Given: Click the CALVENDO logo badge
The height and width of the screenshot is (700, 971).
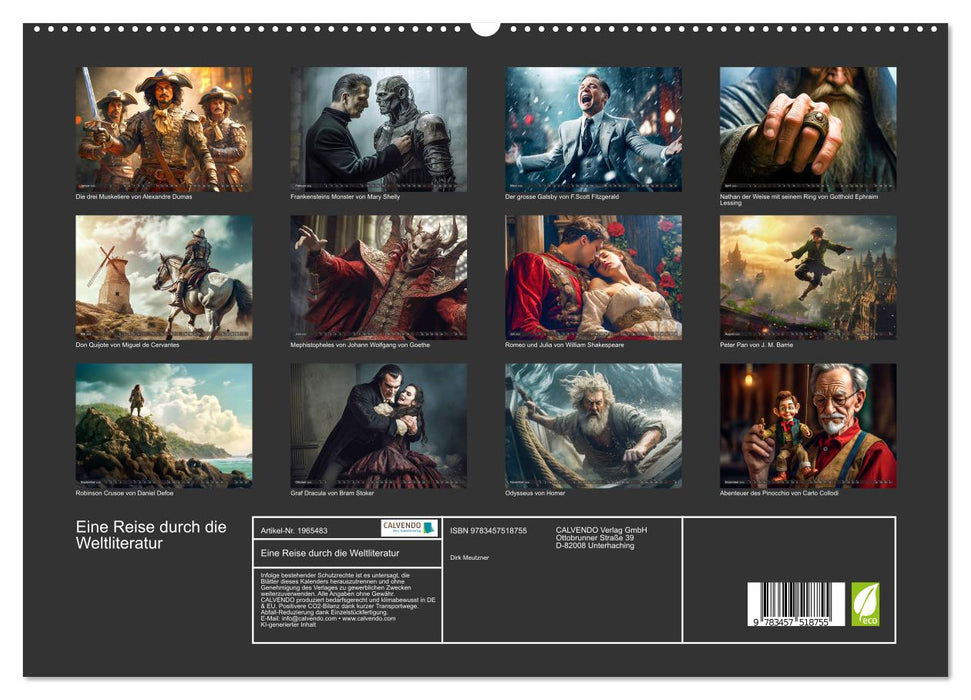Looking at the screenshot, I should (x=409, y=528).
